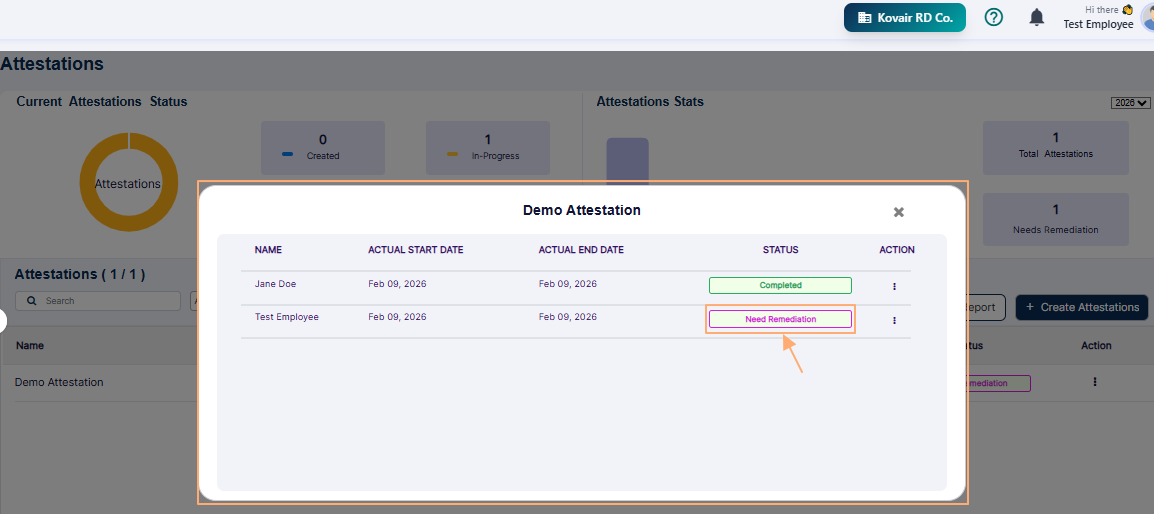
Task: Open the Test Employee profile avatar
Action: pyautogui.click(x=1148, y=18)
